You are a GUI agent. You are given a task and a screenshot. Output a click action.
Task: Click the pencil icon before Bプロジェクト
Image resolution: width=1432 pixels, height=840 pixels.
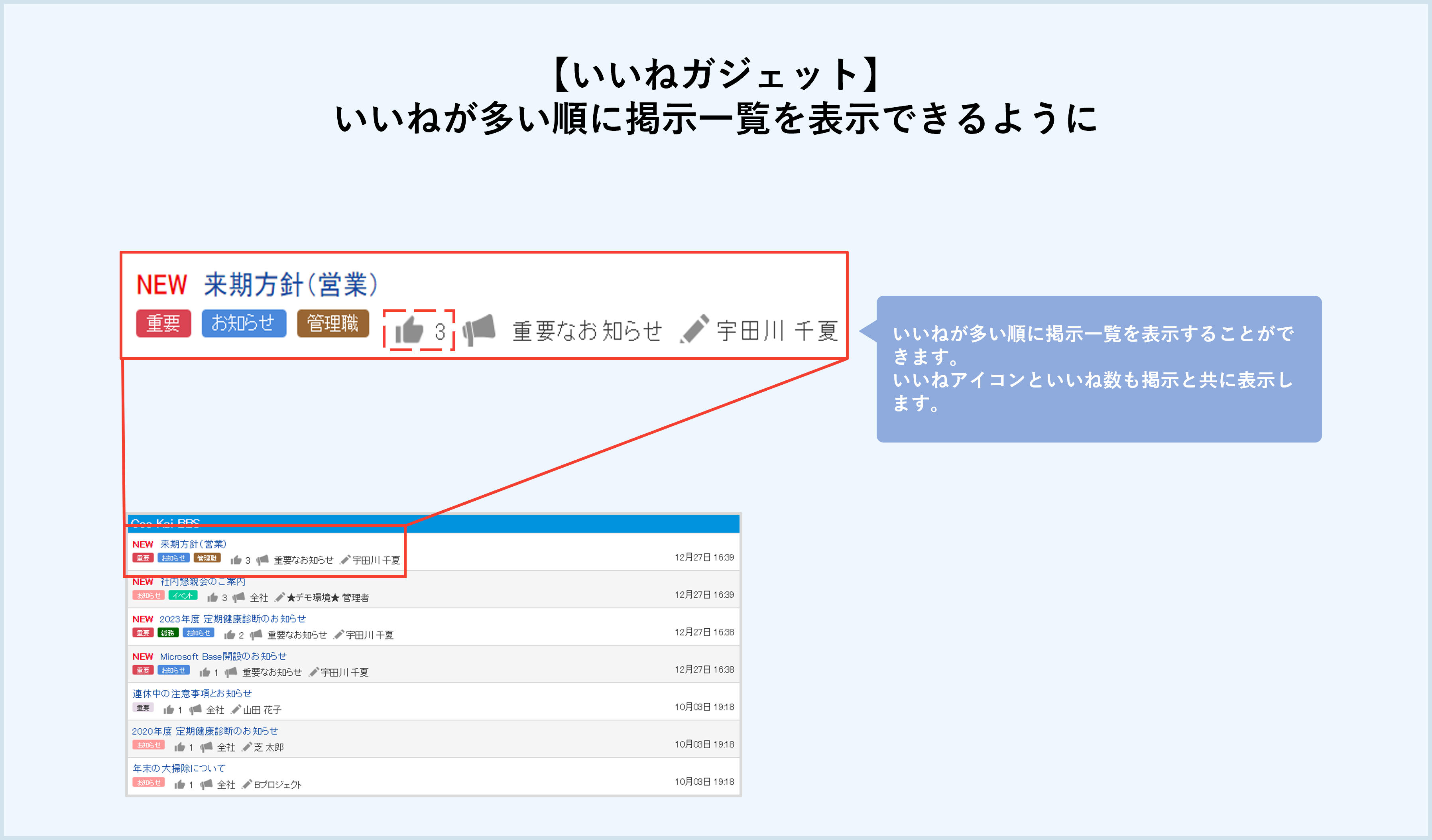tap(247, 784)
